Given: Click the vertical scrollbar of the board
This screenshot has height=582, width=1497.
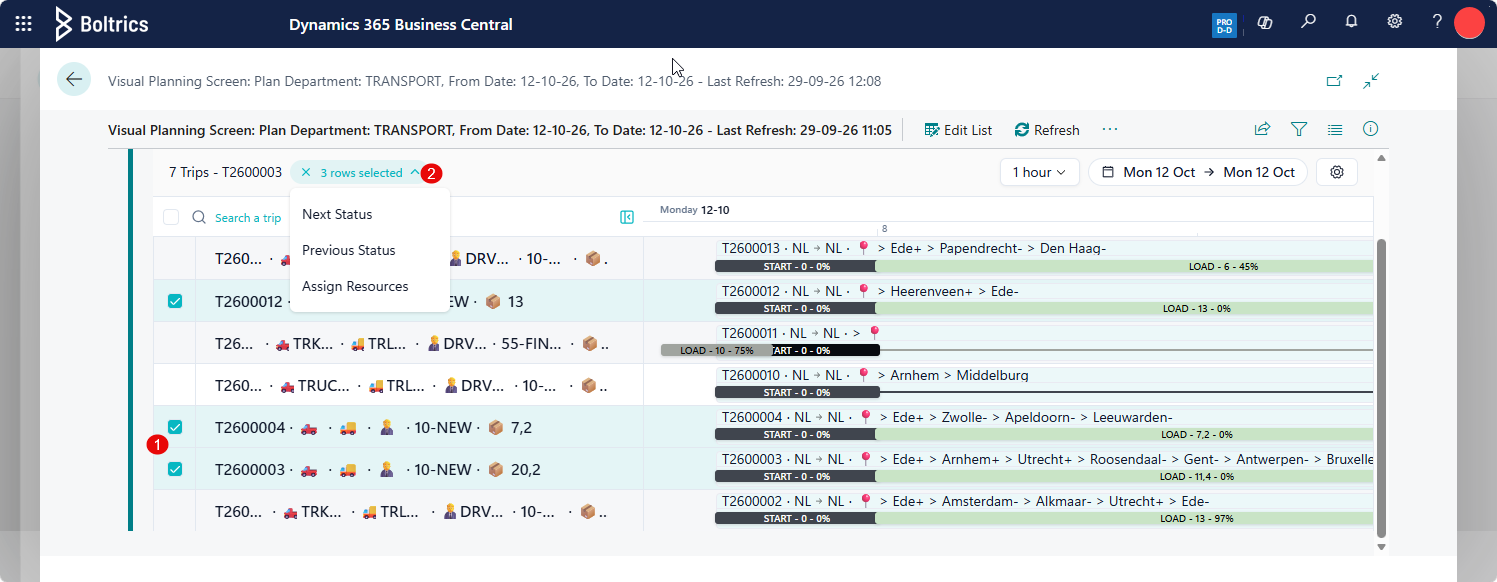Looking at the screenshot, I should click(1382, 386).
